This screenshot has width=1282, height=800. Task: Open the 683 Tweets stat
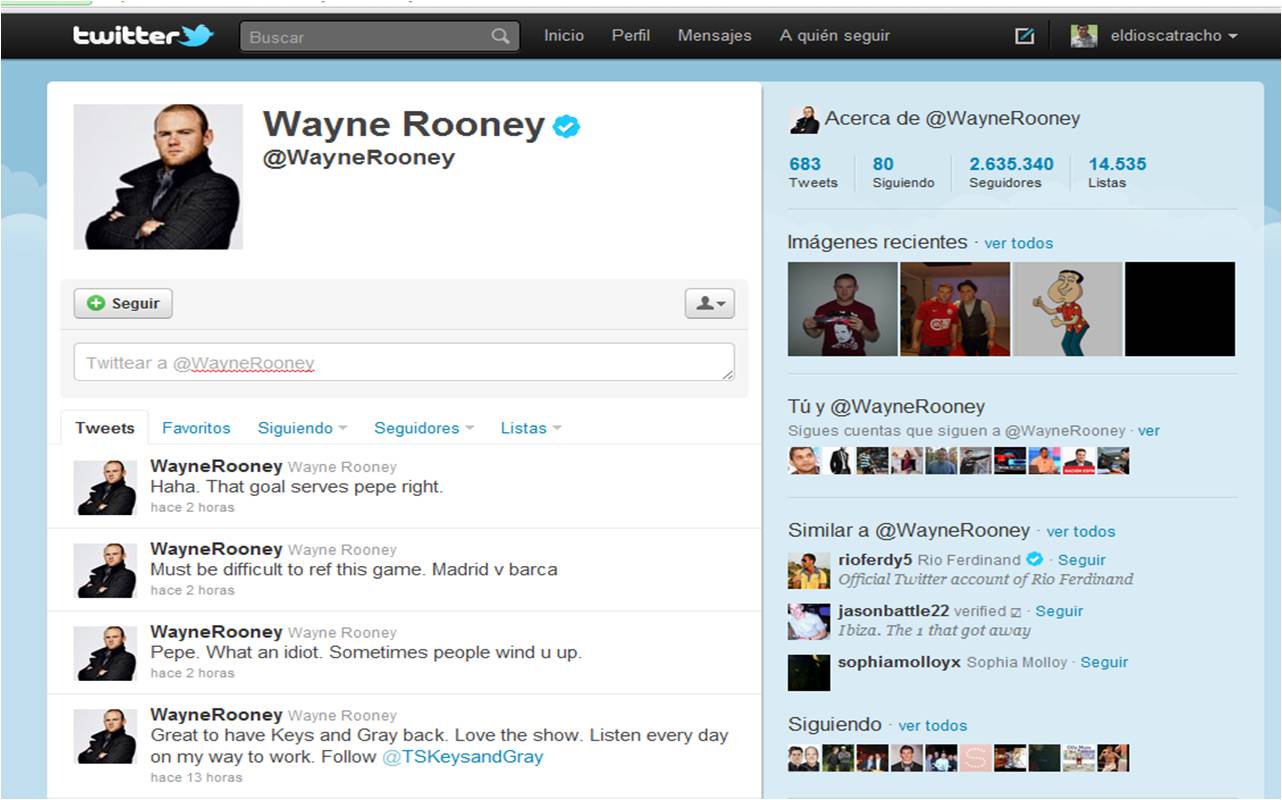[x=813, y=172]
